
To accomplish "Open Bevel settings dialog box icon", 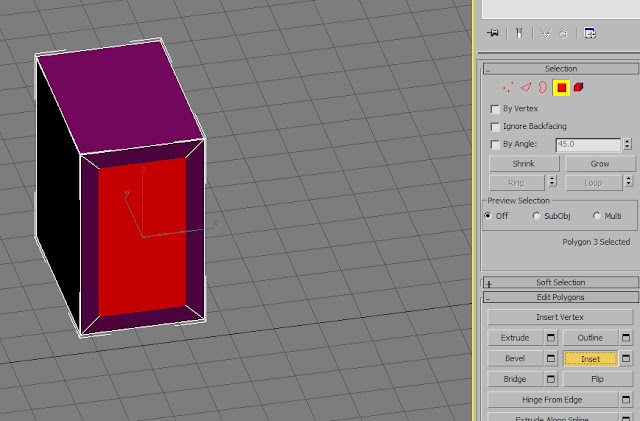I will pyautogui.click(x=551, y=358).
